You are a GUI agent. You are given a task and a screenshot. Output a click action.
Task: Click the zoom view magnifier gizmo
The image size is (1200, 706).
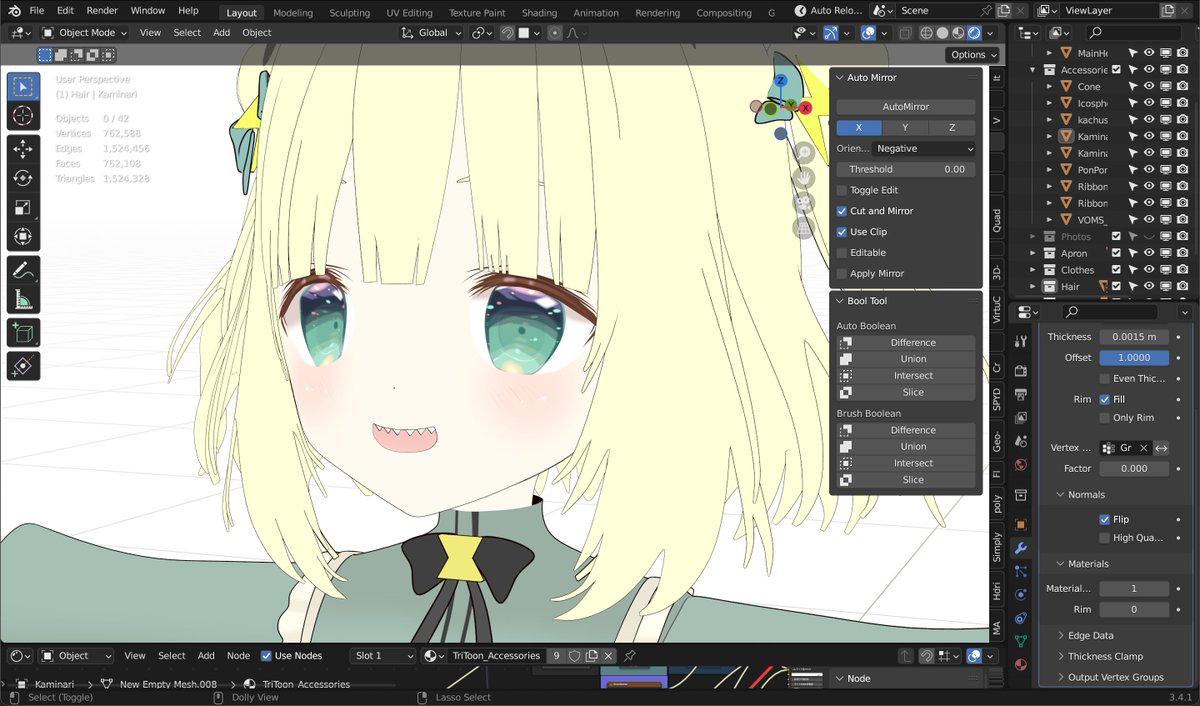[805, 152]
